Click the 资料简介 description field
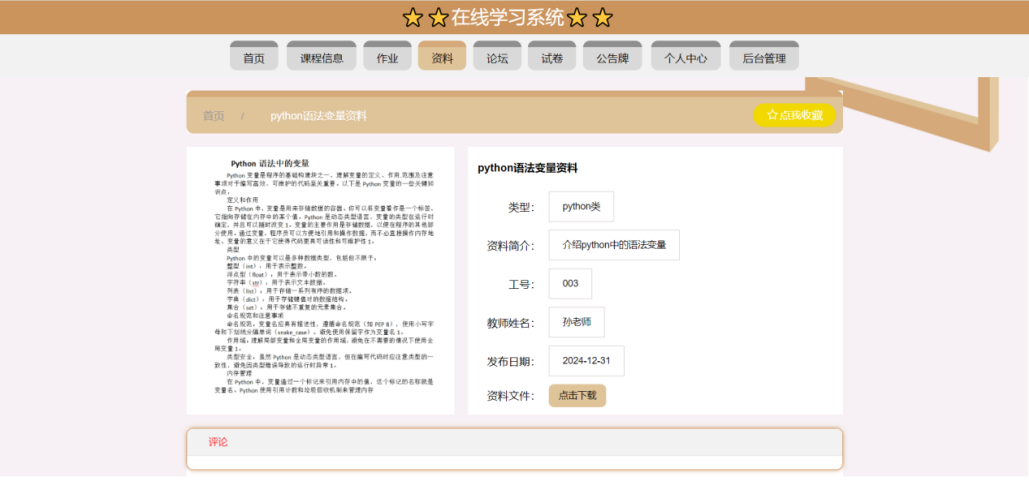1029x494 pixels. [x=614, y=245]
